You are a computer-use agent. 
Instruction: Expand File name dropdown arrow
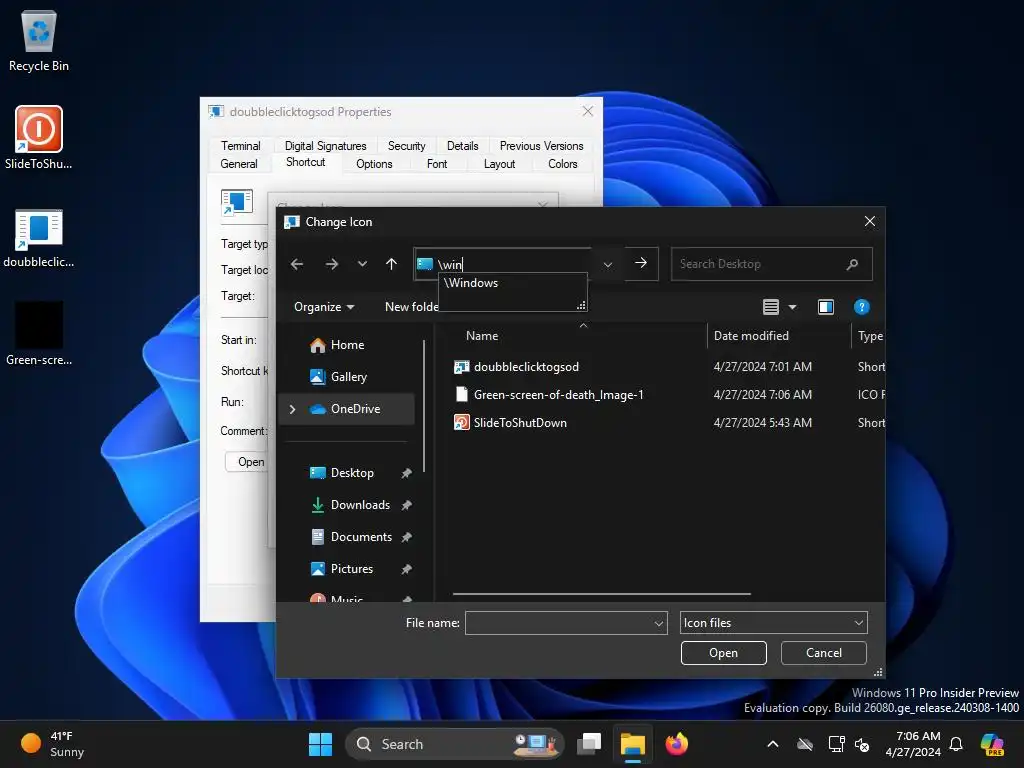tap(658, 624)
